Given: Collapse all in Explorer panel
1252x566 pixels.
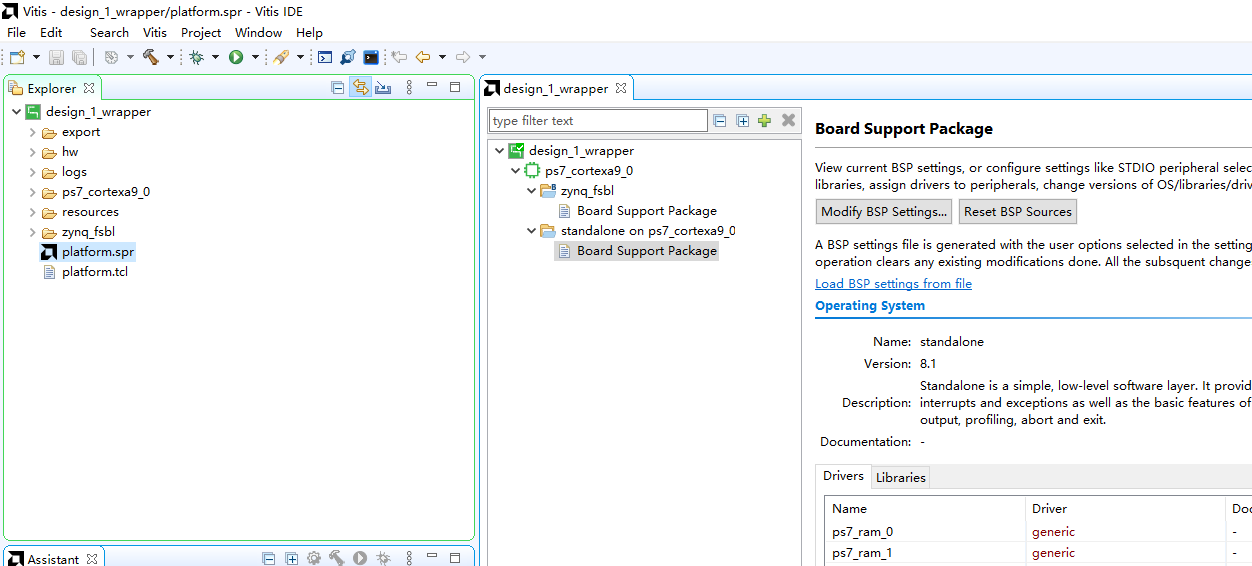Looking at the screenshot, I should [338, 88].
